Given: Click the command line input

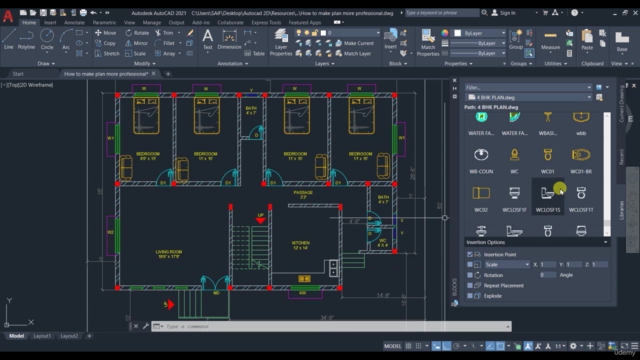Looking at the screenshot, I should click(331, 326).
